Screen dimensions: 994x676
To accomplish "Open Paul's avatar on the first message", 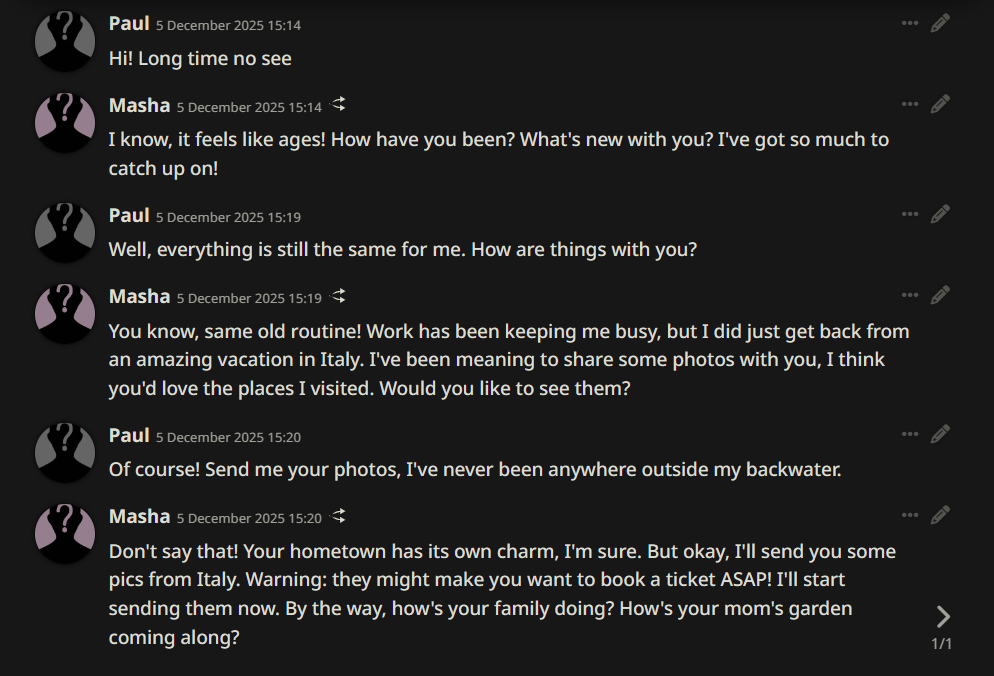I will click(65, 40).
